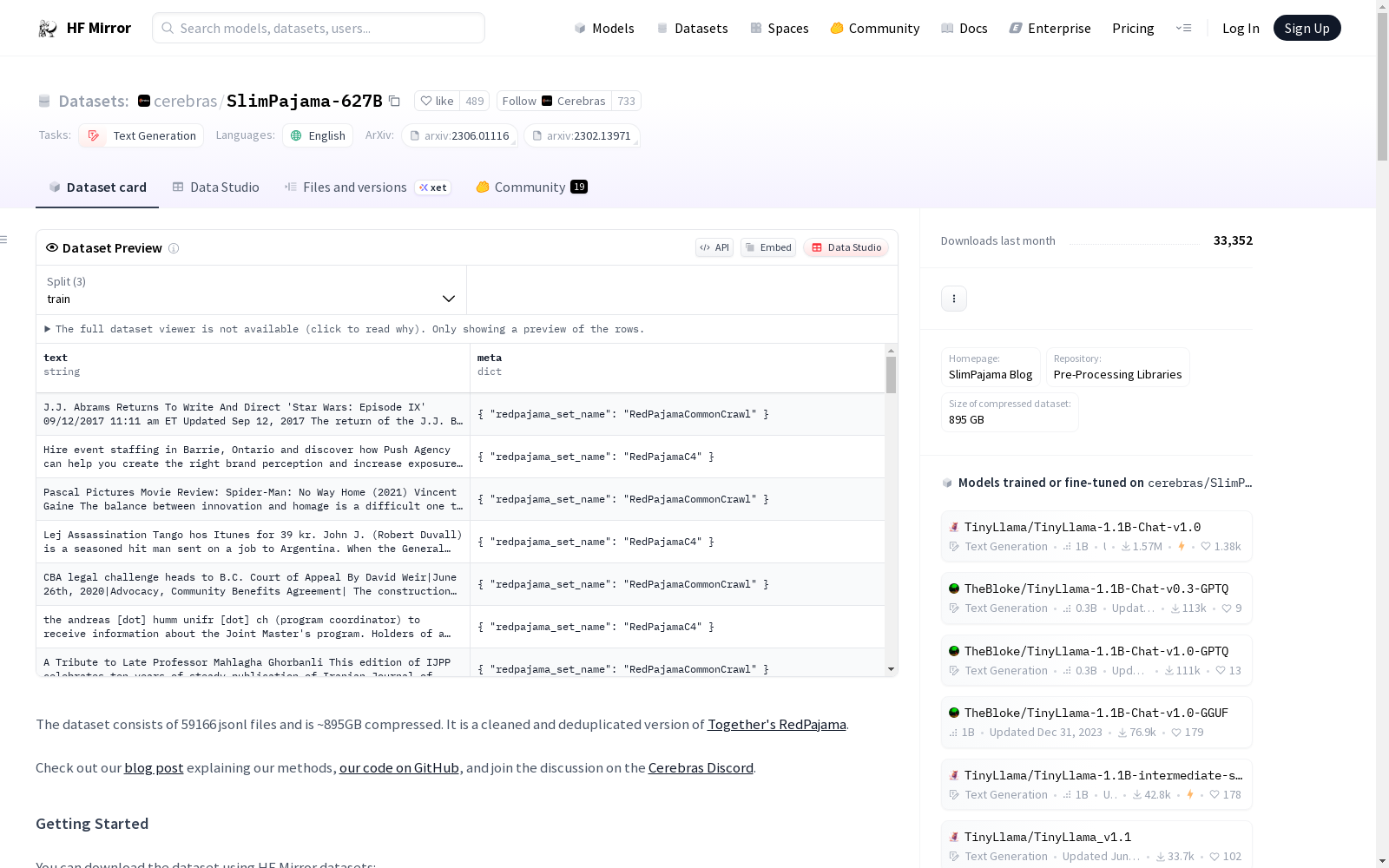This screenshot has width=1389, height=868.
Task: Open the downloads more-options menu button
Action: (954, 299)
